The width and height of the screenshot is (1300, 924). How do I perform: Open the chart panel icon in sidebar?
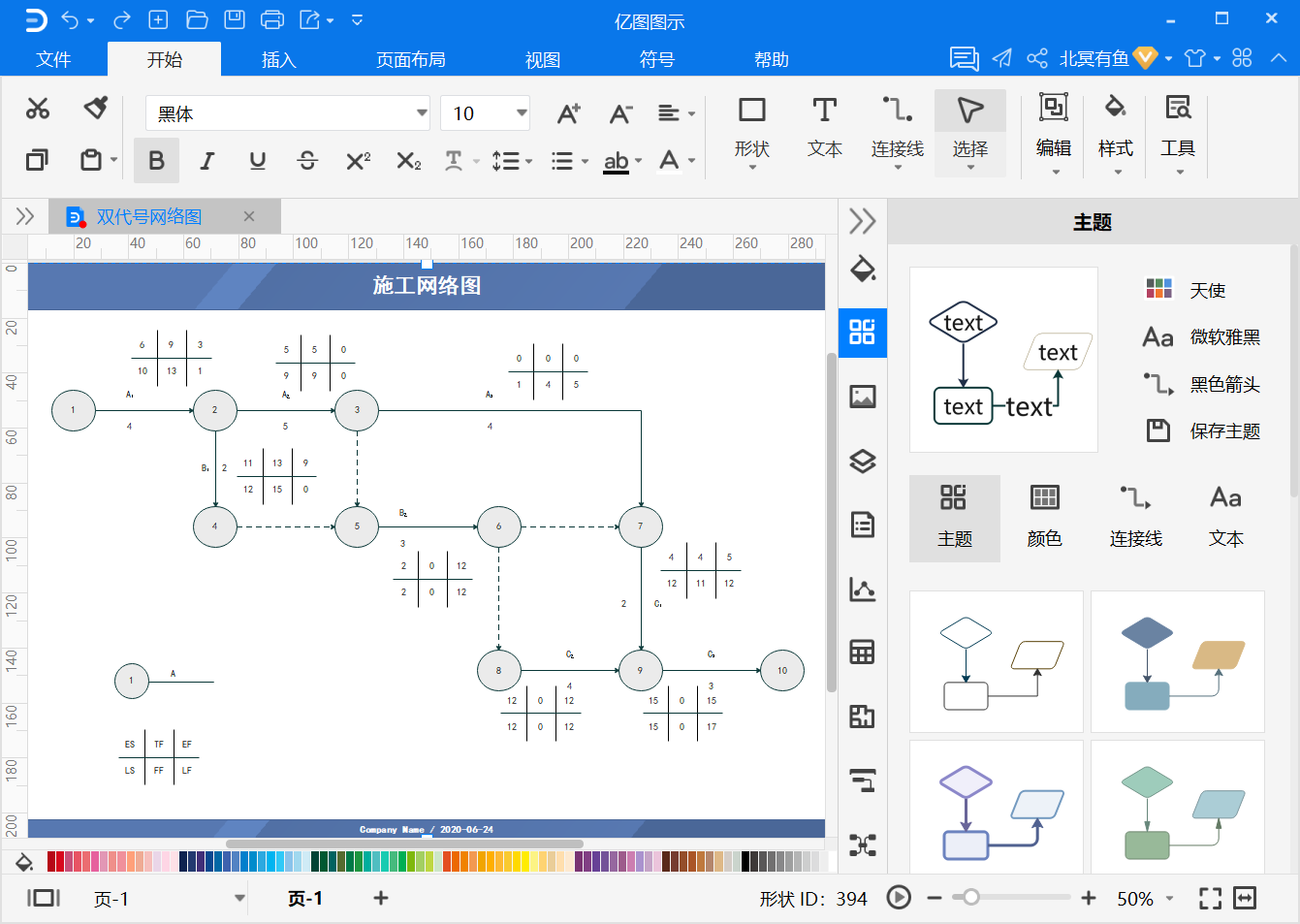[x=862, y=589]
